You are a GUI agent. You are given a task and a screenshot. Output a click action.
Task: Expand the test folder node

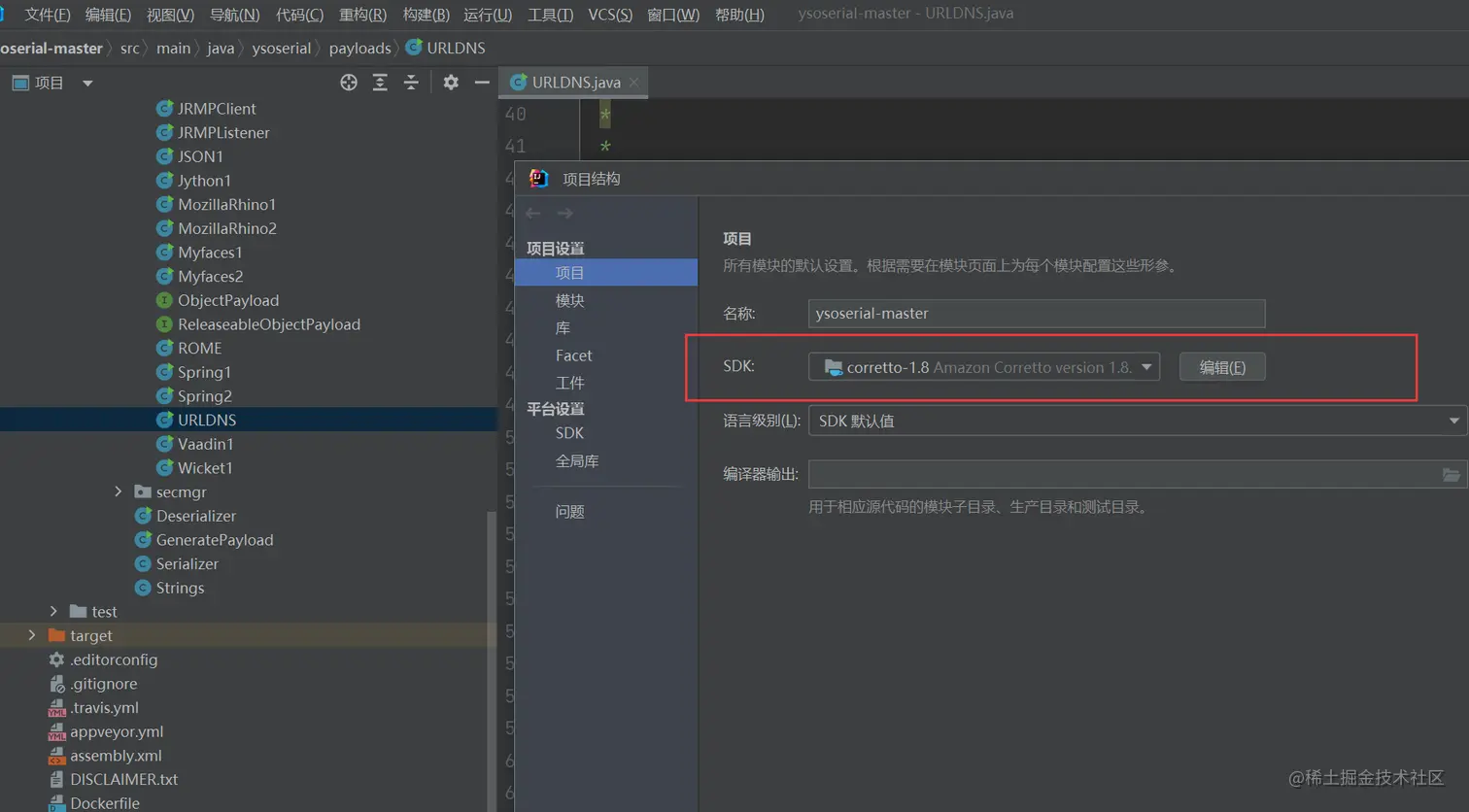click(x=53, y=612)
